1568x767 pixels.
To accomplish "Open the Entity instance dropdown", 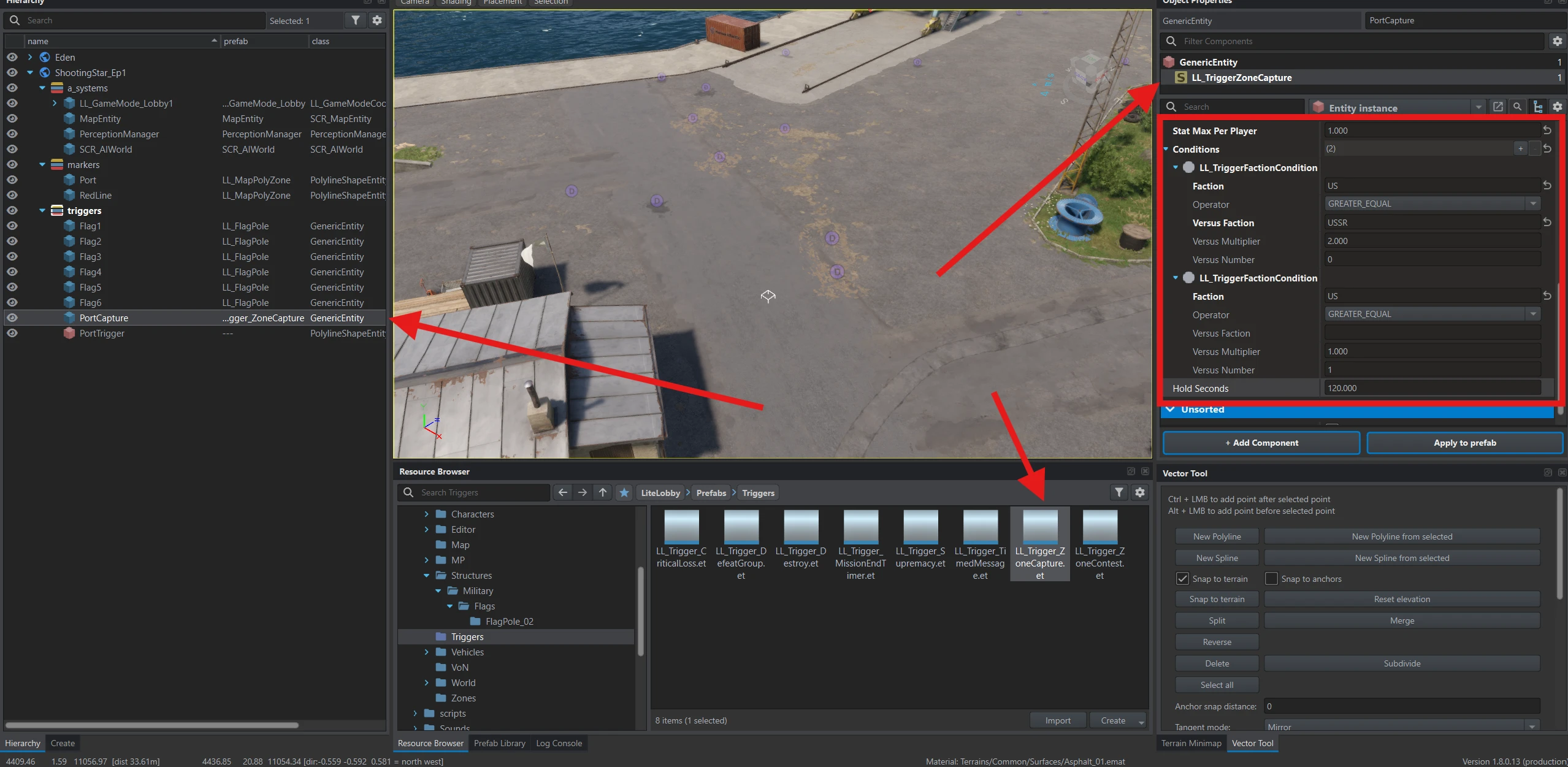I will pos(1478,107).
